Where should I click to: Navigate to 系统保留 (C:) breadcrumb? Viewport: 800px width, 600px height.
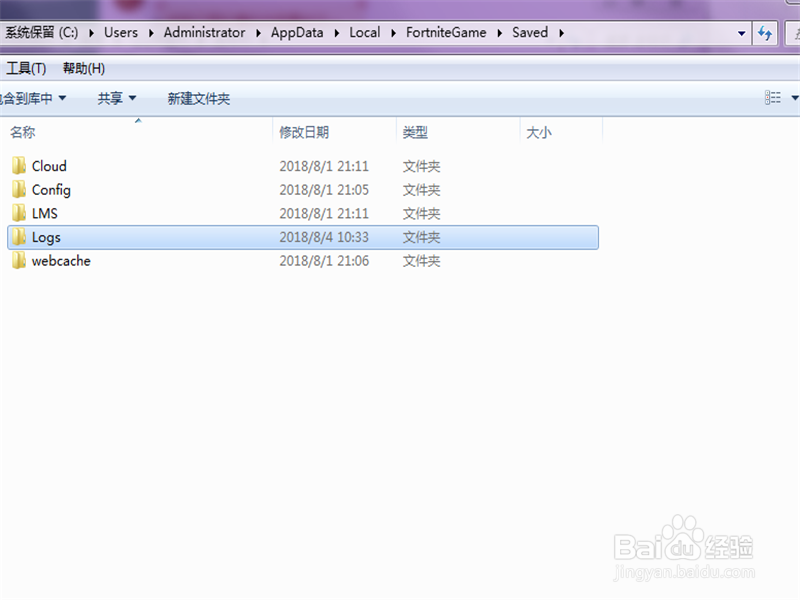point(42,33)
